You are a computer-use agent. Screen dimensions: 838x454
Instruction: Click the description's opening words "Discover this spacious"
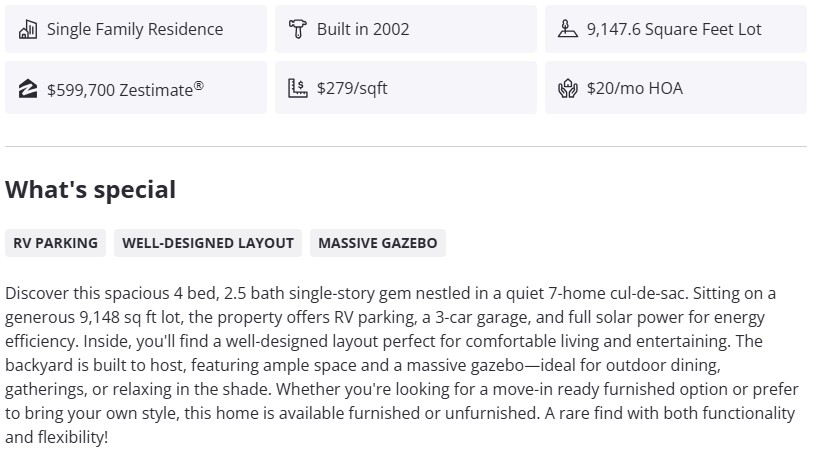click(x=80, y=294)
